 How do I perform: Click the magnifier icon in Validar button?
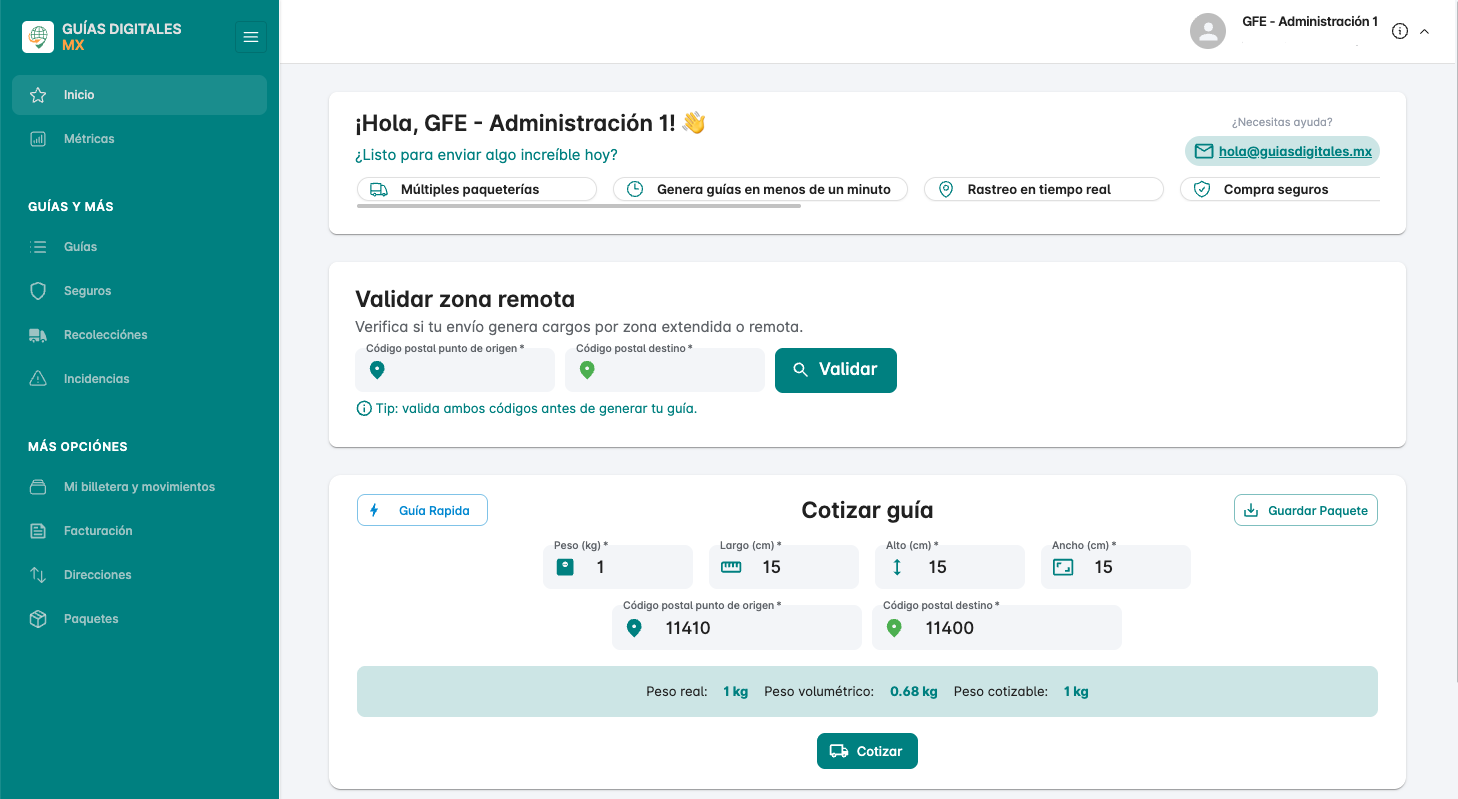pos(801,370)
